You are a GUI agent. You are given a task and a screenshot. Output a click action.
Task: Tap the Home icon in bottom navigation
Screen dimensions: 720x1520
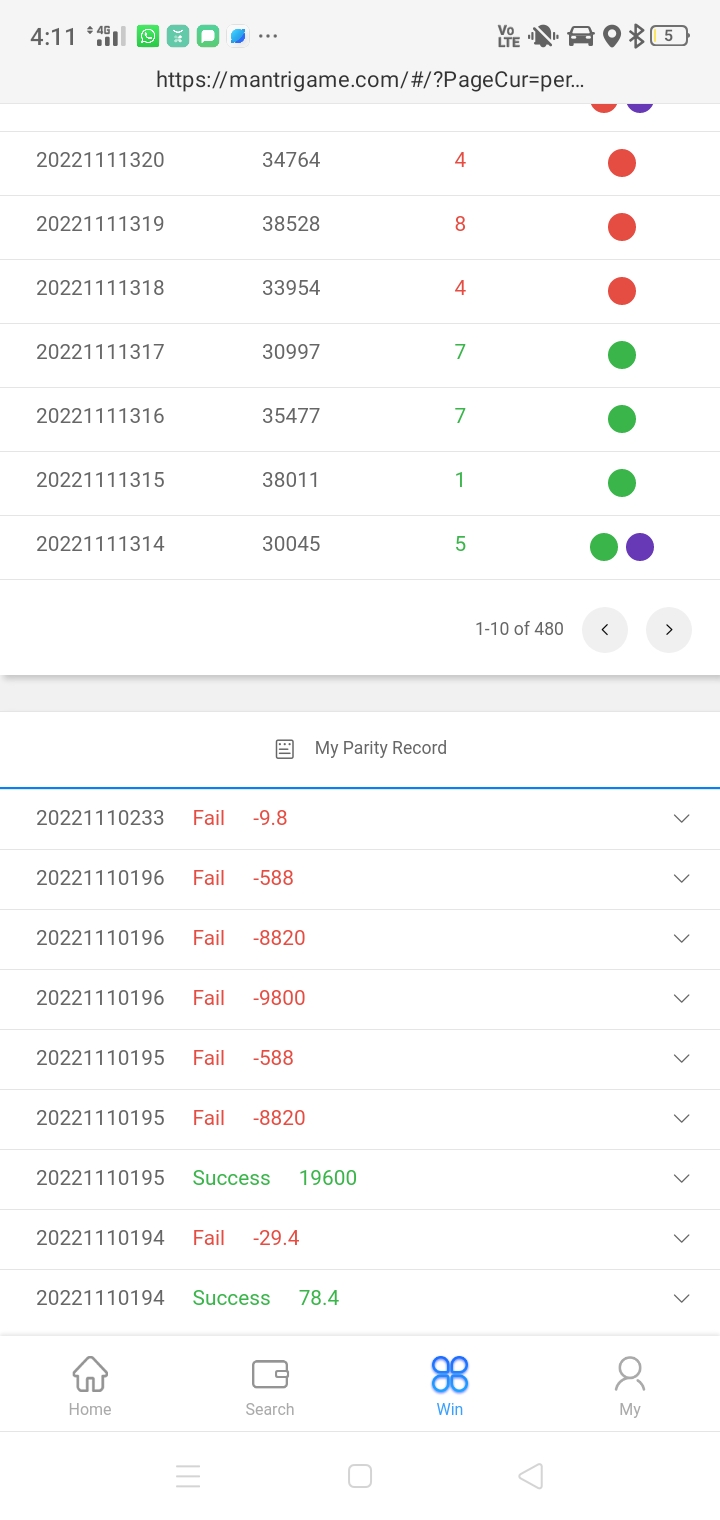(90, 1375)
